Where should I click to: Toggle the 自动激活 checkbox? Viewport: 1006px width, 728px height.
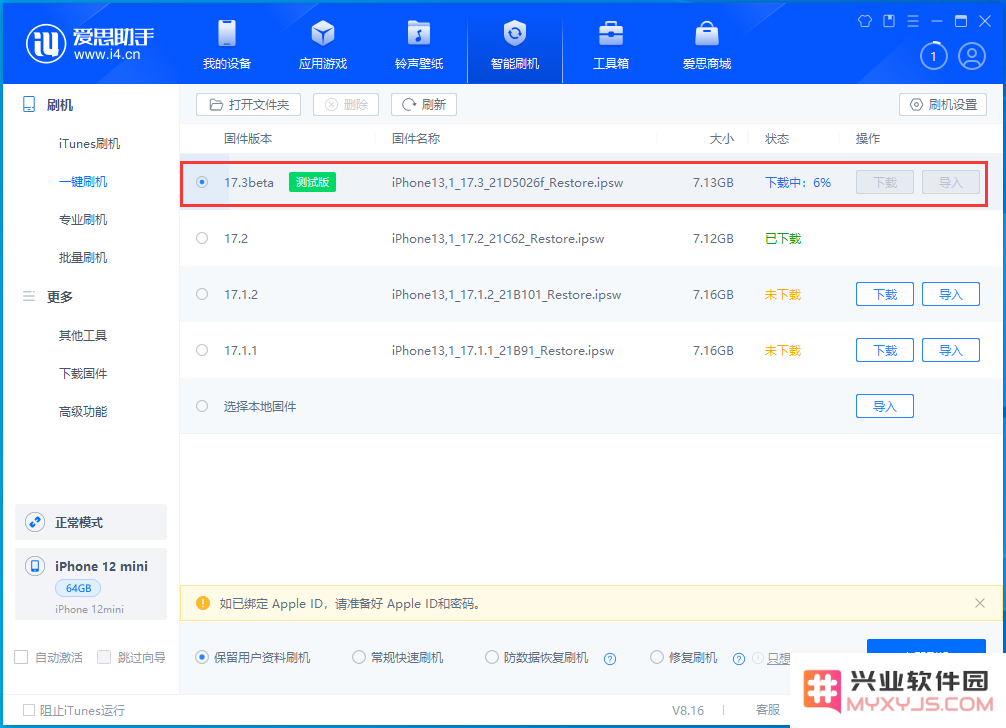tap(21, 657)
